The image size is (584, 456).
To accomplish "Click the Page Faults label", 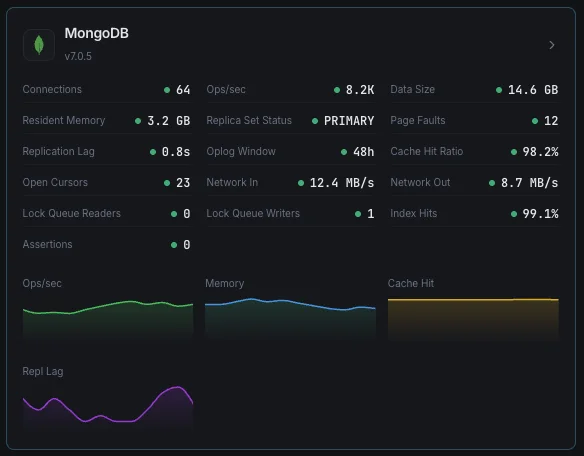I will point(418,120).
